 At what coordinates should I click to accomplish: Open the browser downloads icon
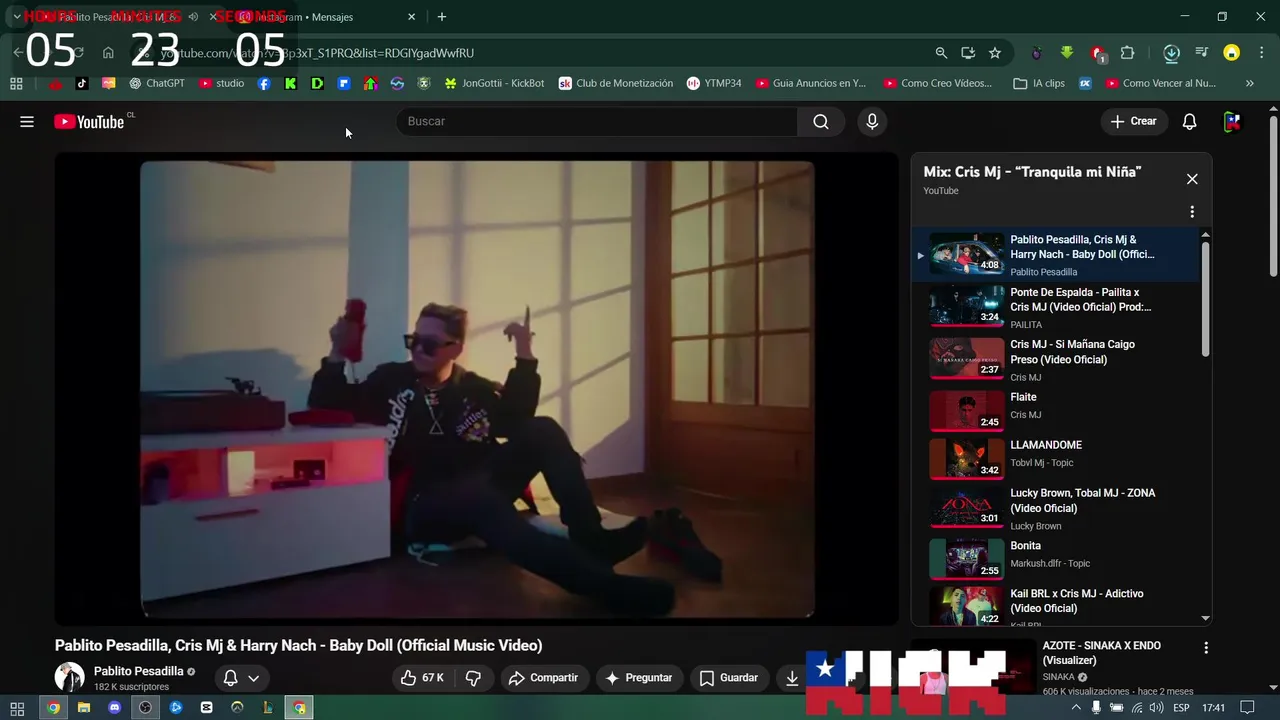tap(1171, 53)
